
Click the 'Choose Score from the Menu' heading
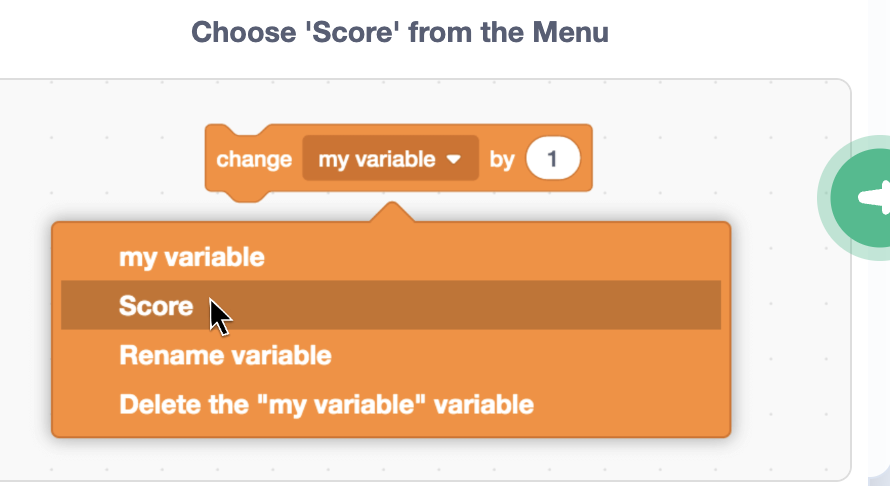399,32
